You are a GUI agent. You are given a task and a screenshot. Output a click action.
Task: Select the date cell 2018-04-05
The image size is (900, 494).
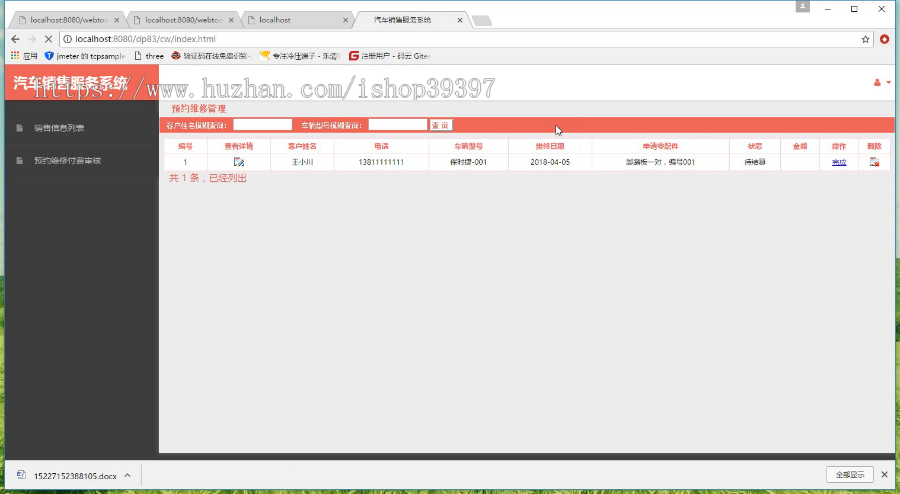pyautogui.click(x=550, y=162)
